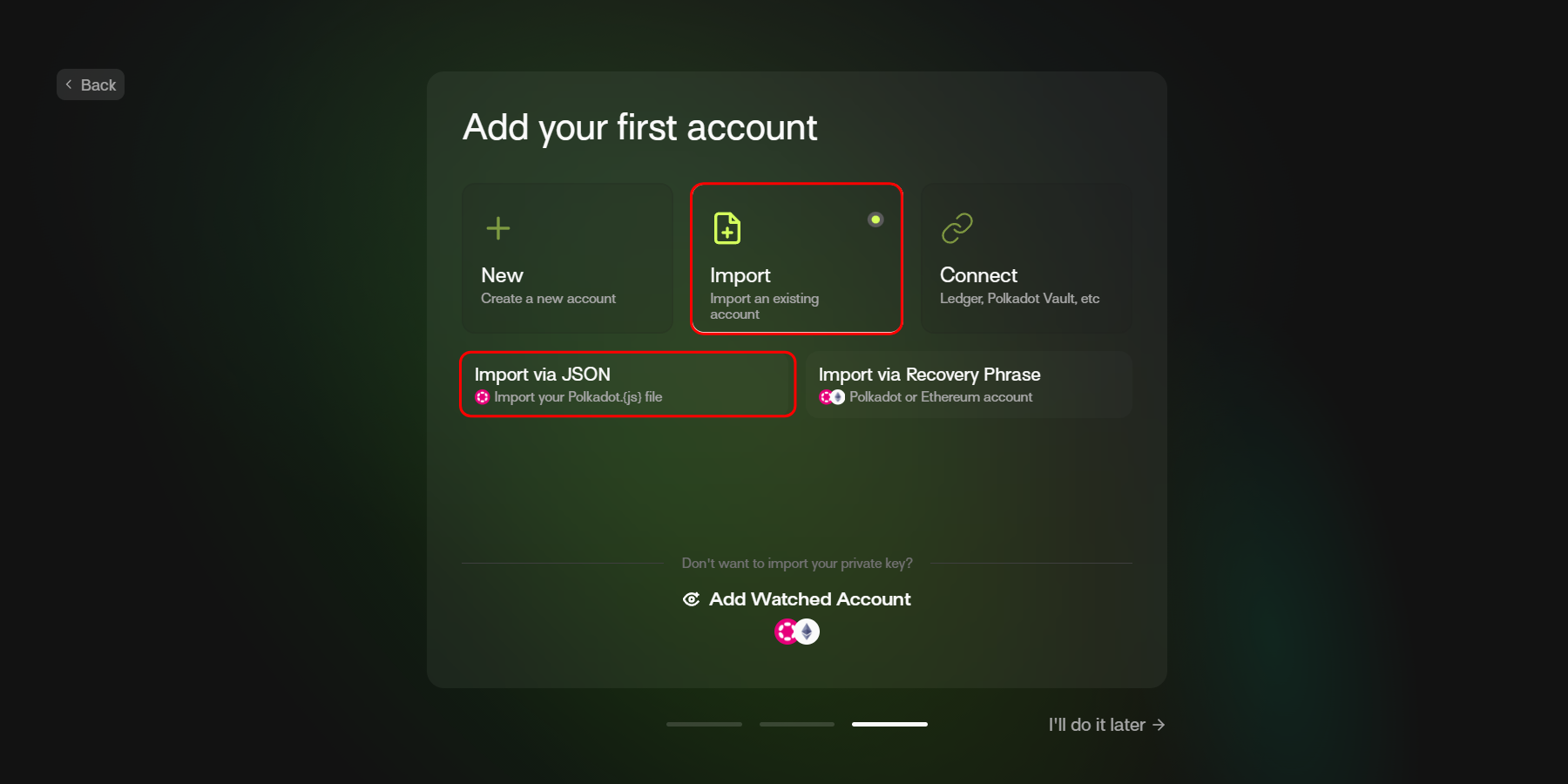Click the Polkadot logo under Import via JSON
1568x784 pixels.
(482, 397)
